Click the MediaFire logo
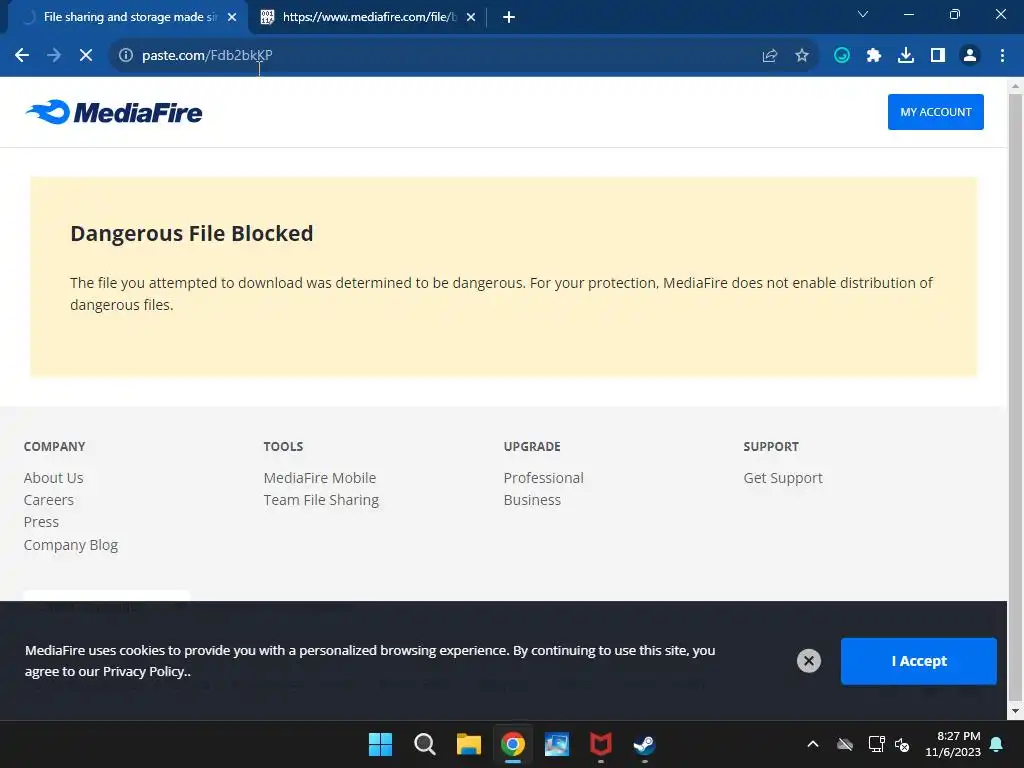Viewport: 1024px width, 768px height. tap(114, 112)
